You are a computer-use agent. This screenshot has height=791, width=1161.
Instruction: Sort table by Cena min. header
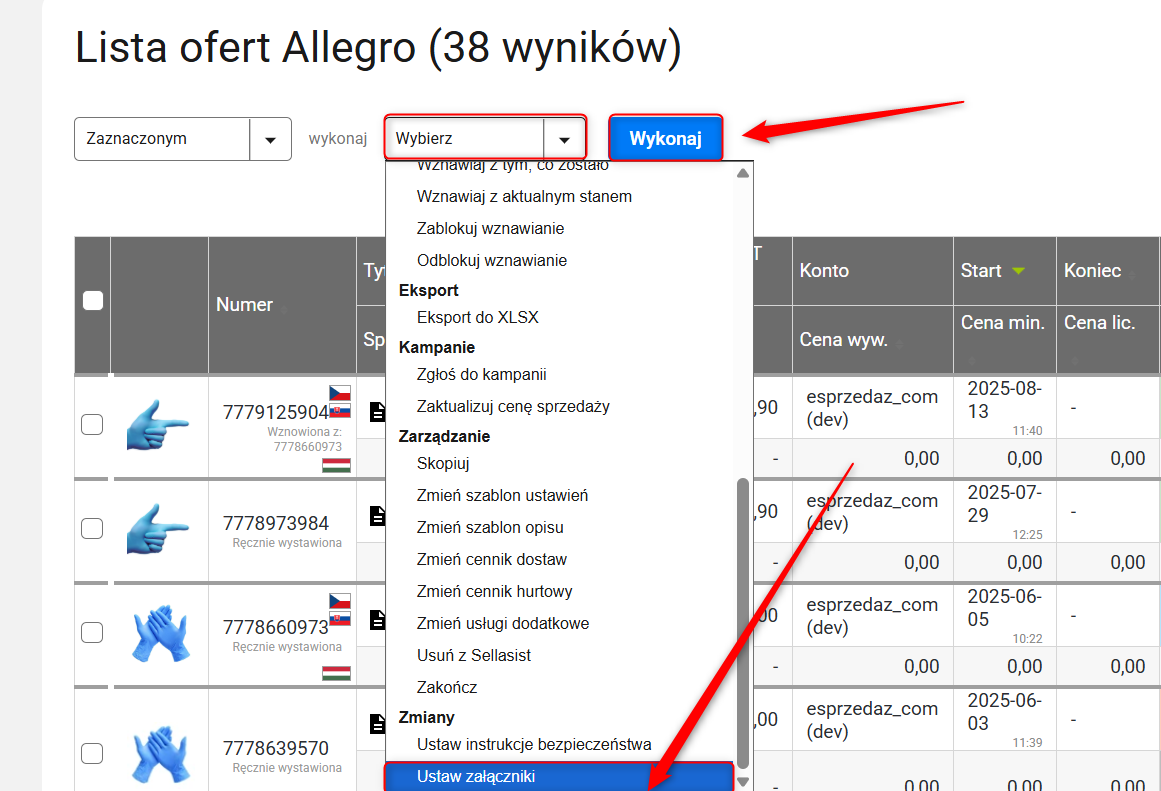(1003, 322)
